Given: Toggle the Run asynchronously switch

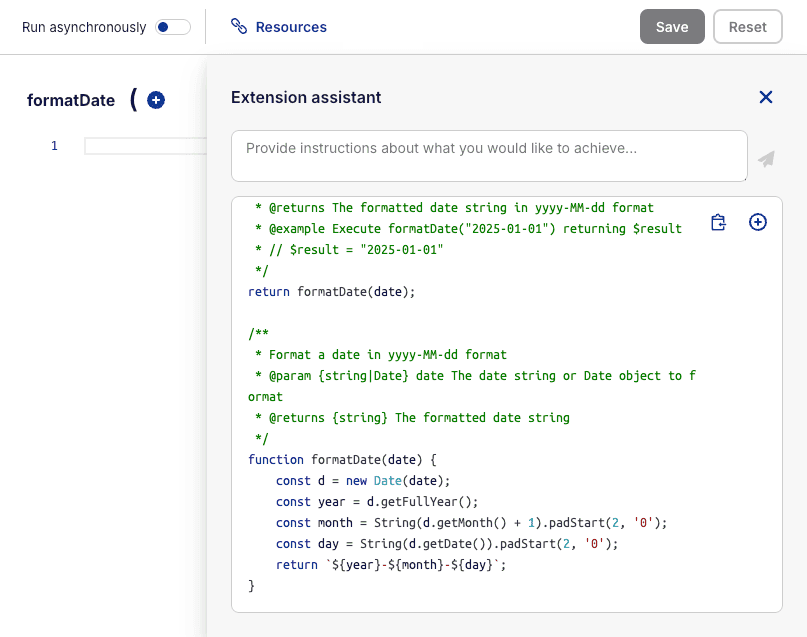Looking at the screenshot, I should (173, 27).
